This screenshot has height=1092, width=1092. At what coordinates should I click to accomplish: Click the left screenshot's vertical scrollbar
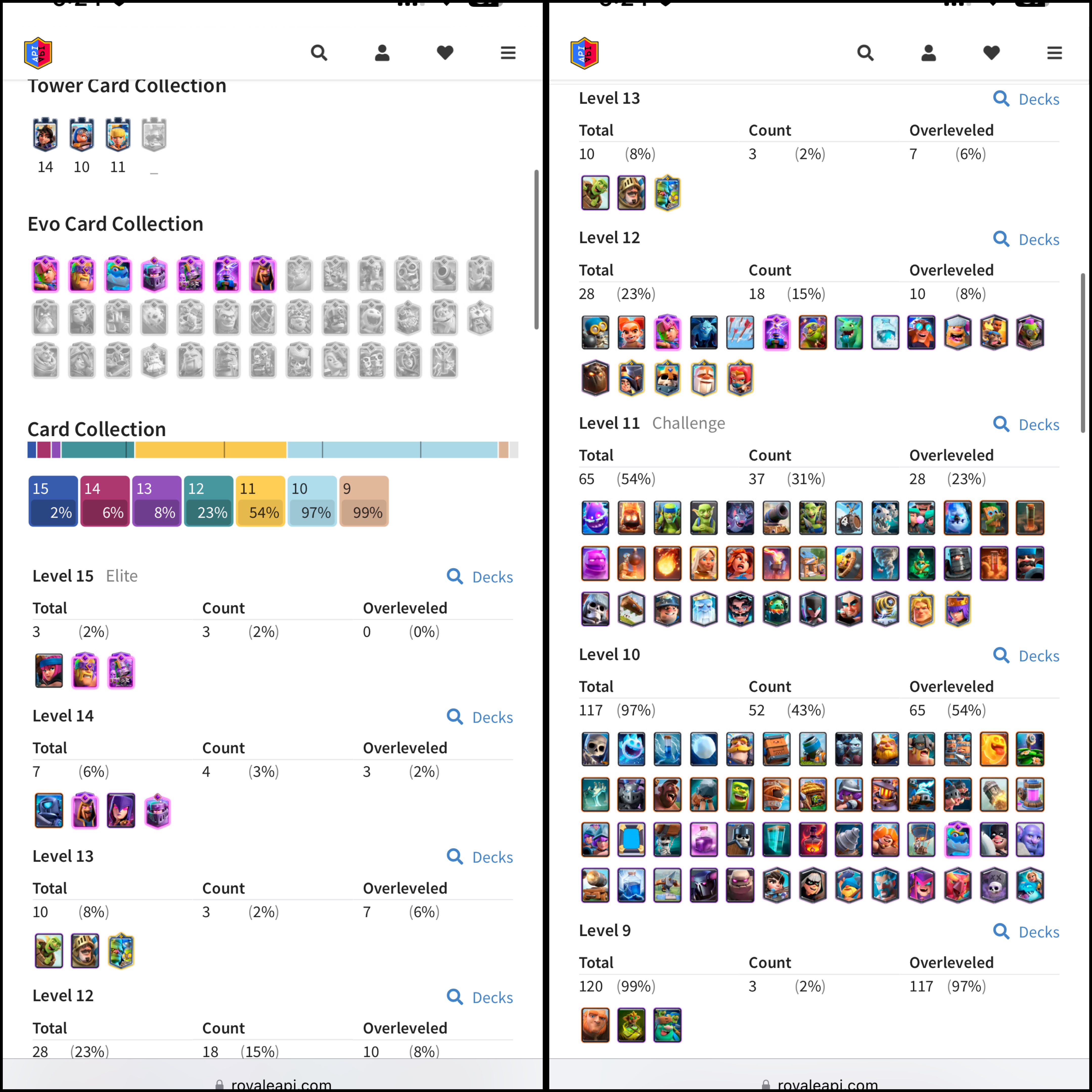coord(536,249)
